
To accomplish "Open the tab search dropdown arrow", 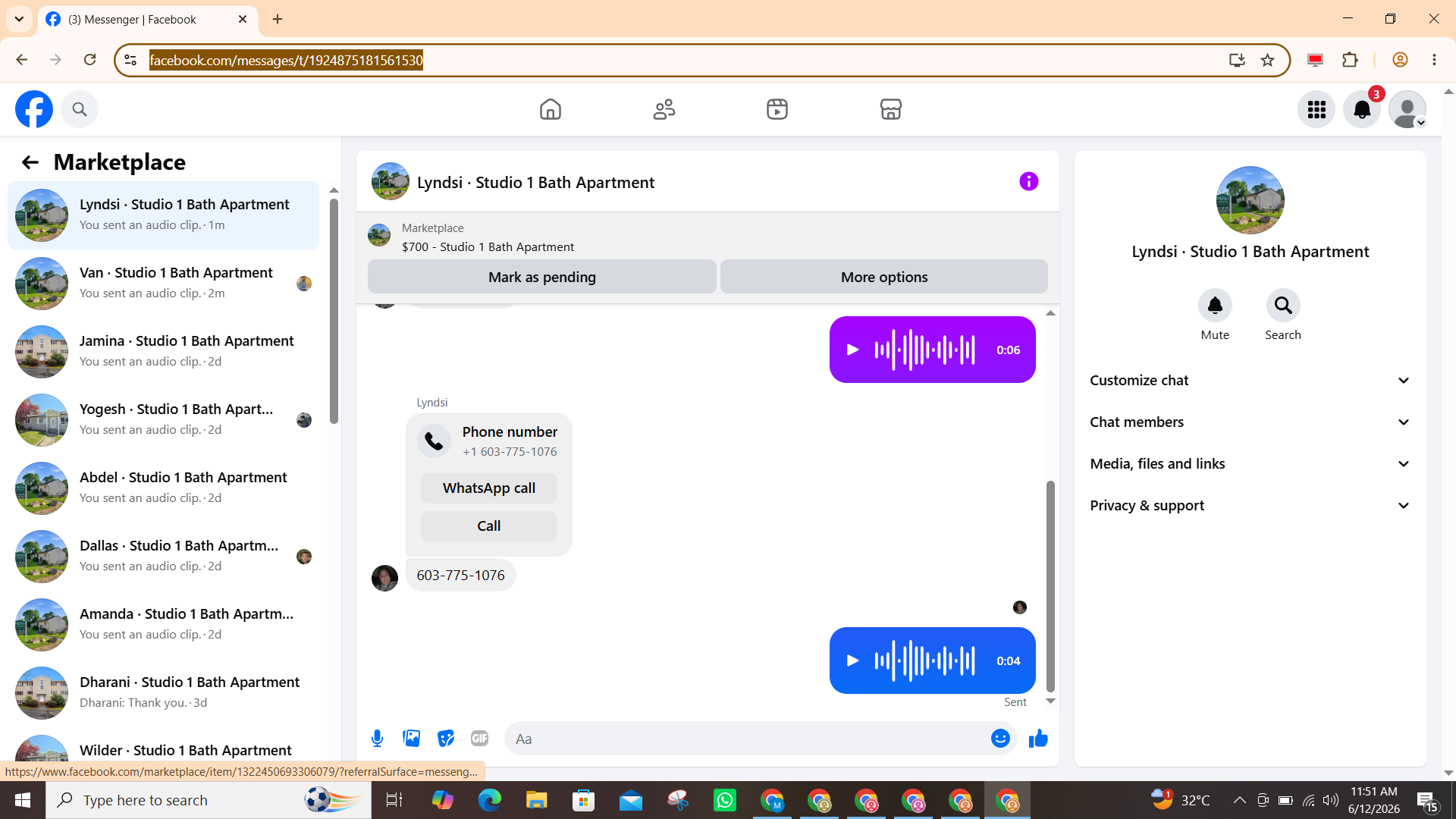I will click(x=19, y=19).
